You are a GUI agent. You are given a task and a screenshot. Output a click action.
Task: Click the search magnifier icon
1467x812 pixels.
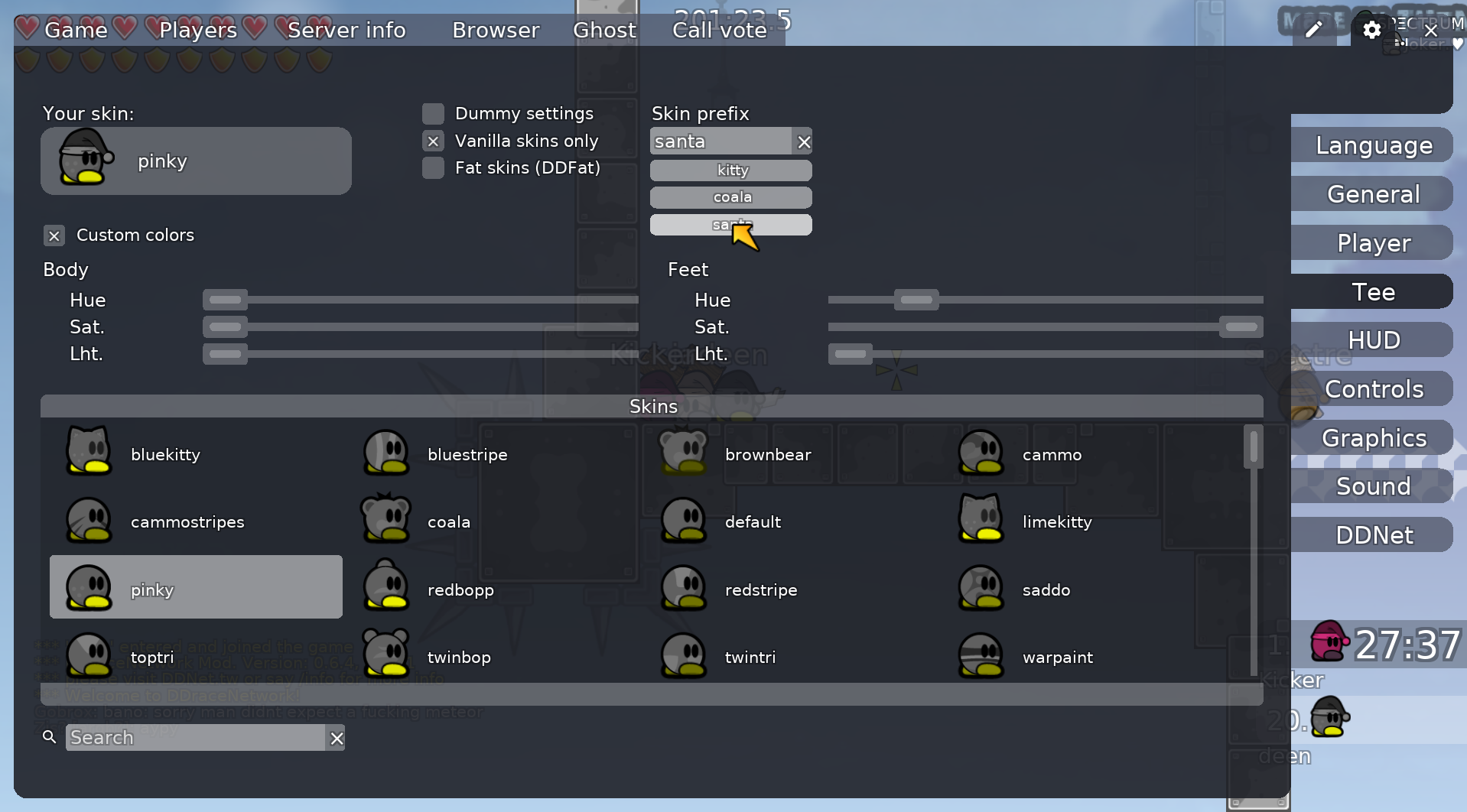click(x=50, y=737)
